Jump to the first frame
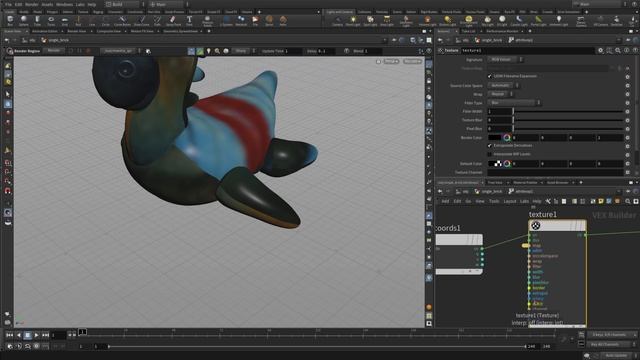This screenshot has width=640, height=360. click(x=9, y=335)
